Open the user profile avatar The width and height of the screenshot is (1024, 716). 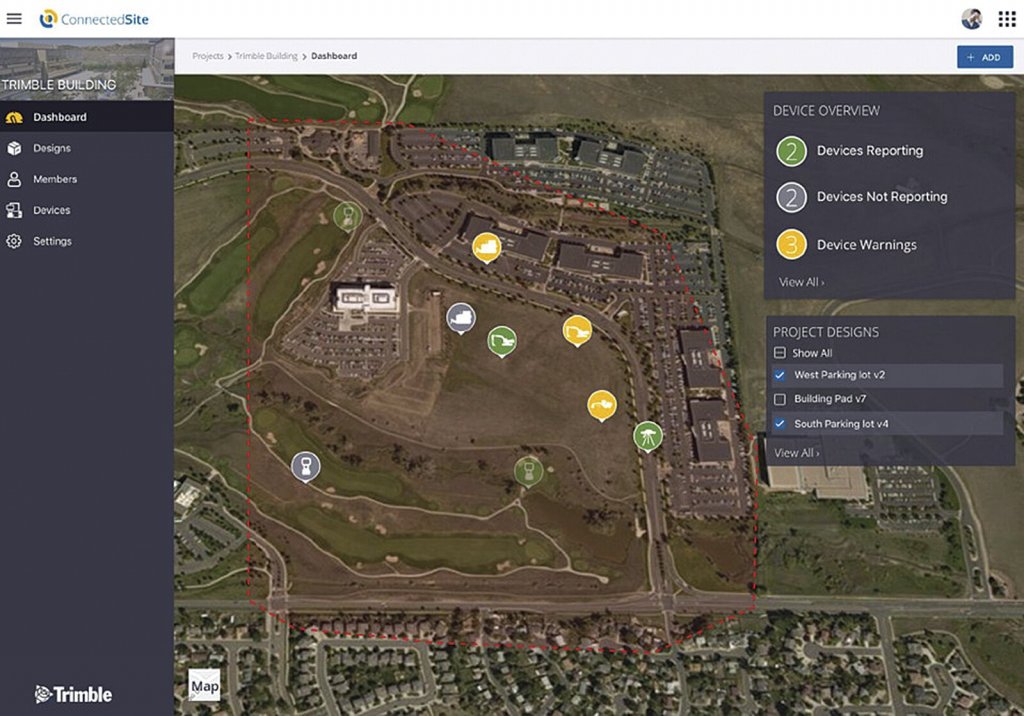tap(972, 19)
